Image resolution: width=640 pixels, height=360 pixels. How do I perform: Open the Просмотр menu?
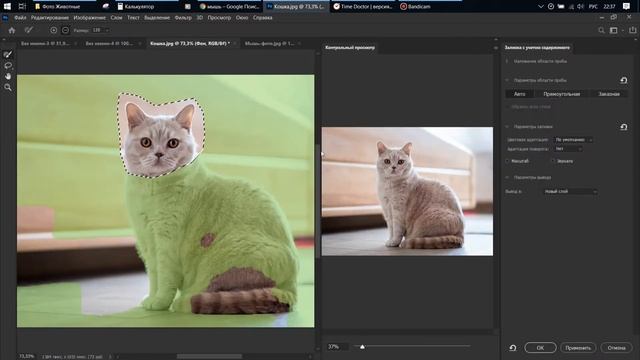coord(219,18)
